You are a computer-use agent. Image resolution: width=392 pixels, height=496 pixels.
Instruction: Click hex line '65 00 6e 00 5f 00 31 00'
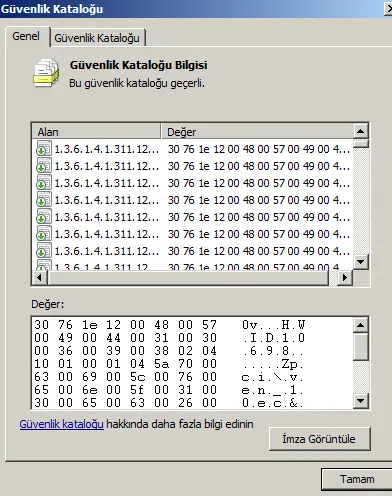pyautogui.click(x=126, y=390)
